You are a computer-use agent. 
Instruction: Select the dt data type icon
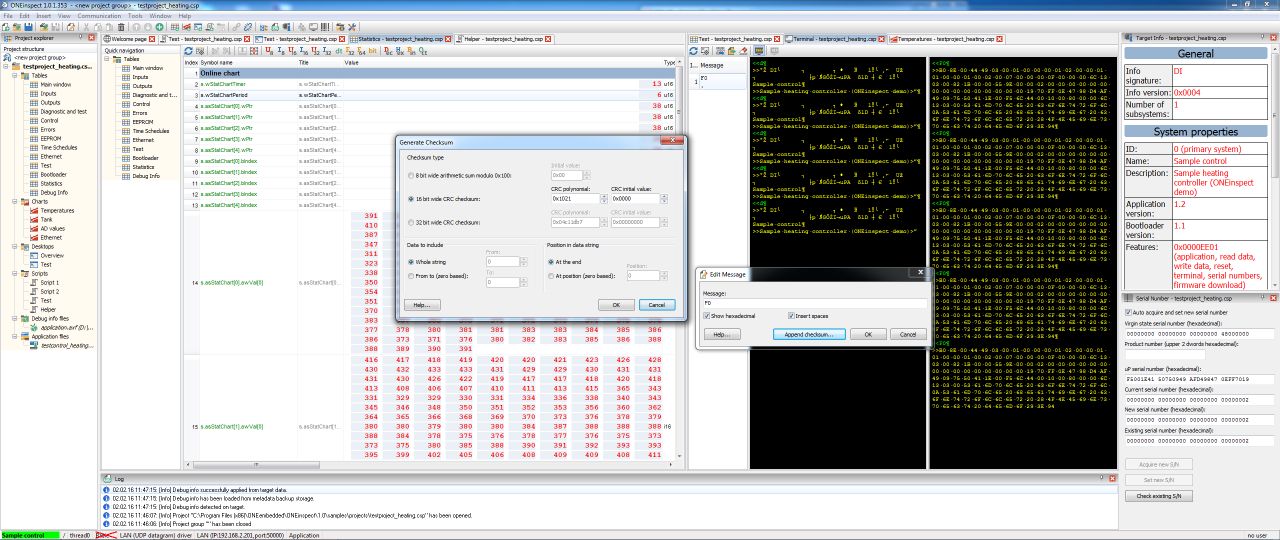[338, 50]
